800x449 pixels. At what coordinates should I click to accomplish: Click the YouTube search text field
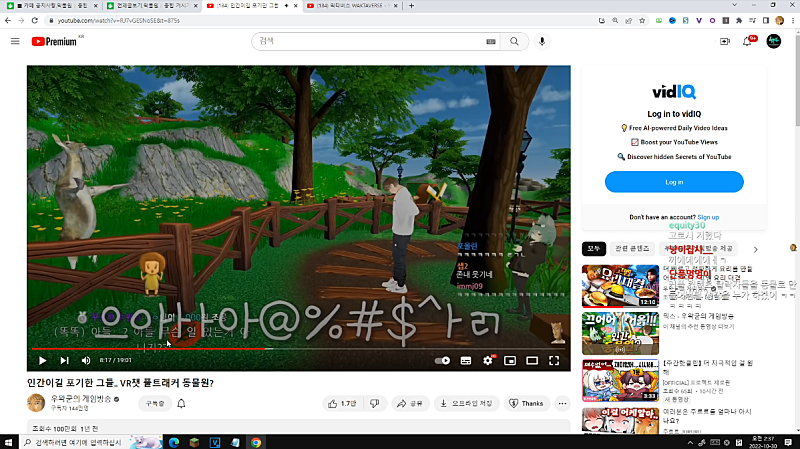pyautogui.click(x=370, y=41)
